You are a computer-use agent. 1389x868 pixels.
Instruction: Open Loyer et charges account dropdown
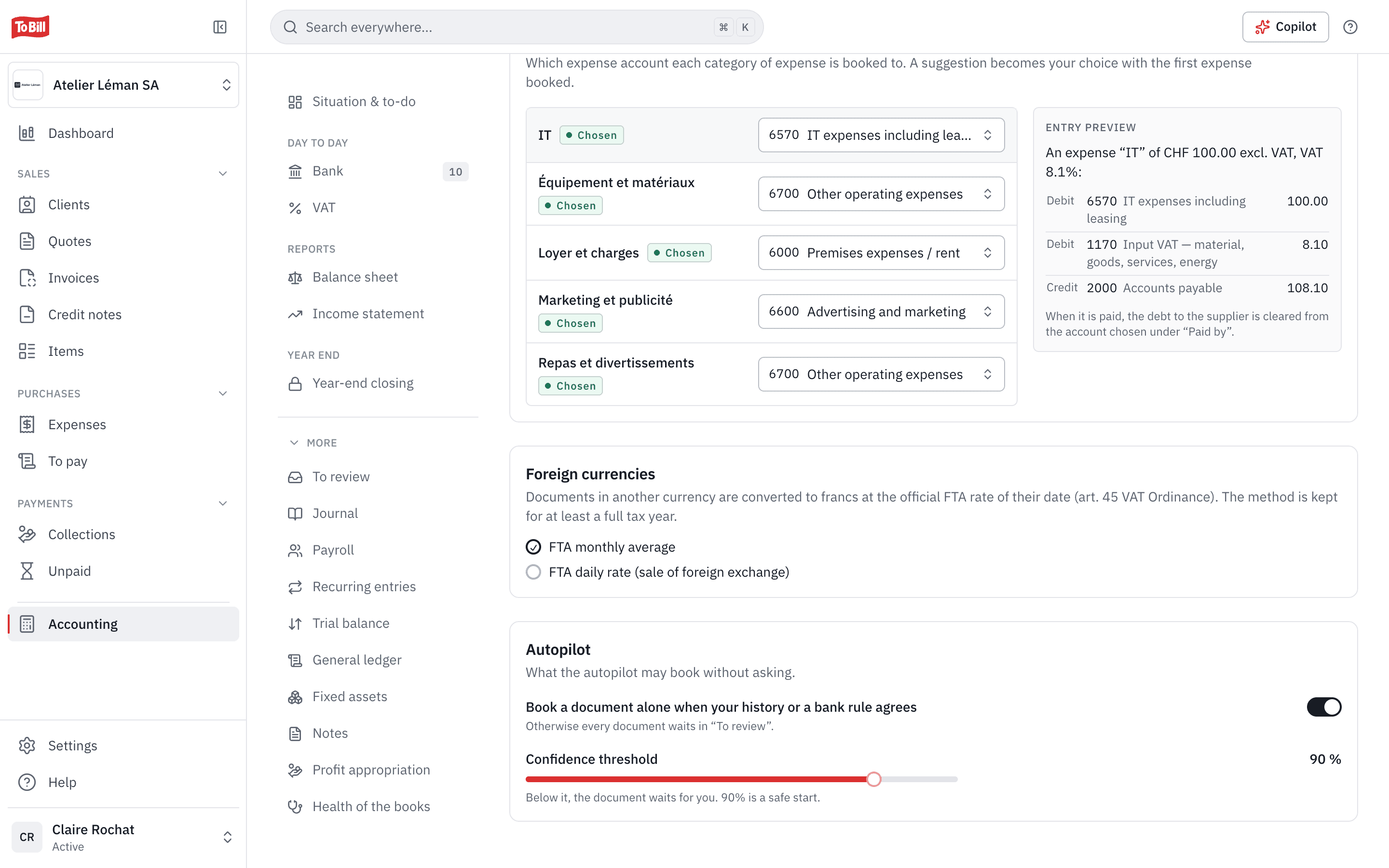(881, 253)
